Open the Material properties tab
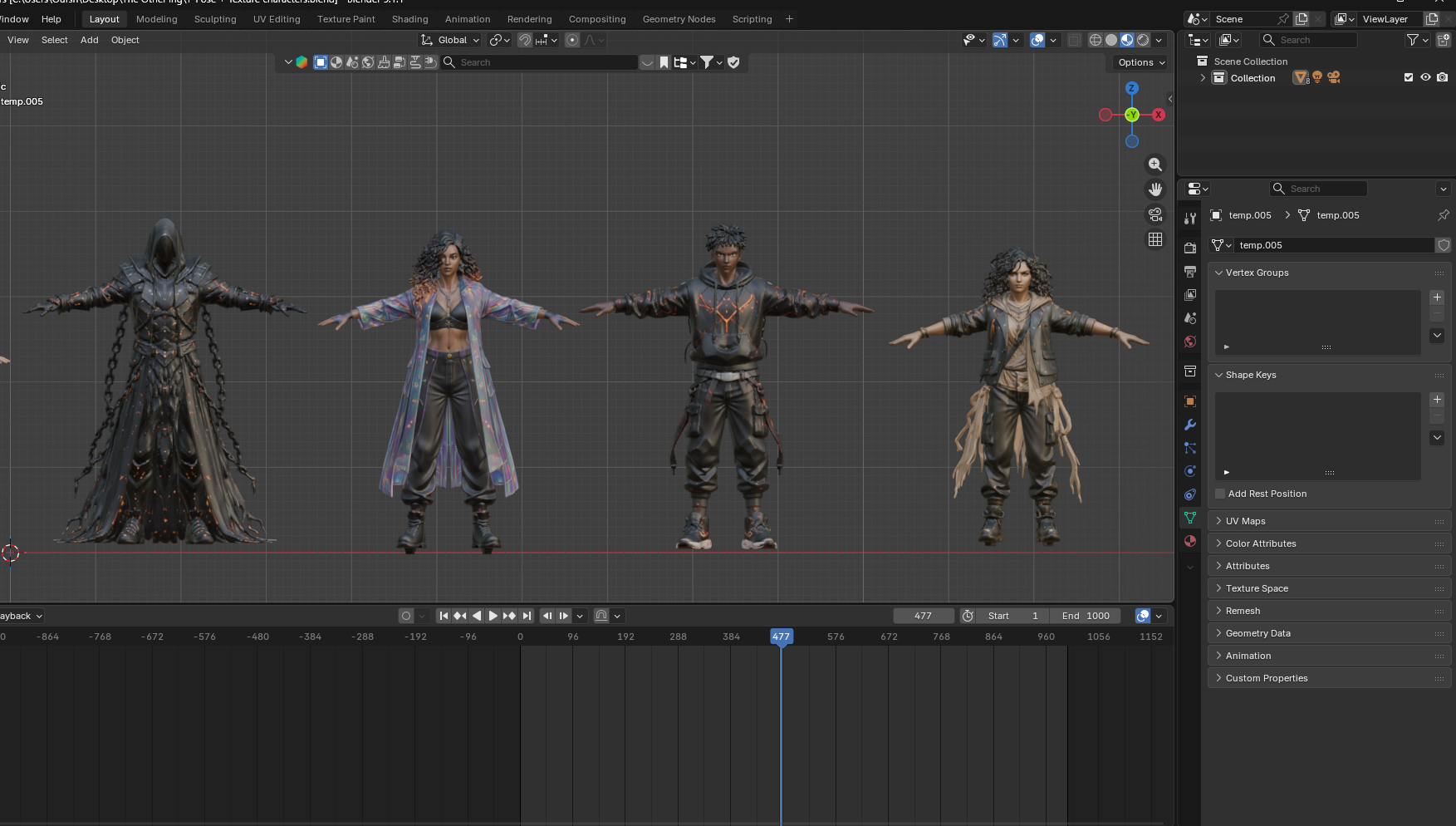The height and width of the screenshot is (826, 1456). 1190,541
